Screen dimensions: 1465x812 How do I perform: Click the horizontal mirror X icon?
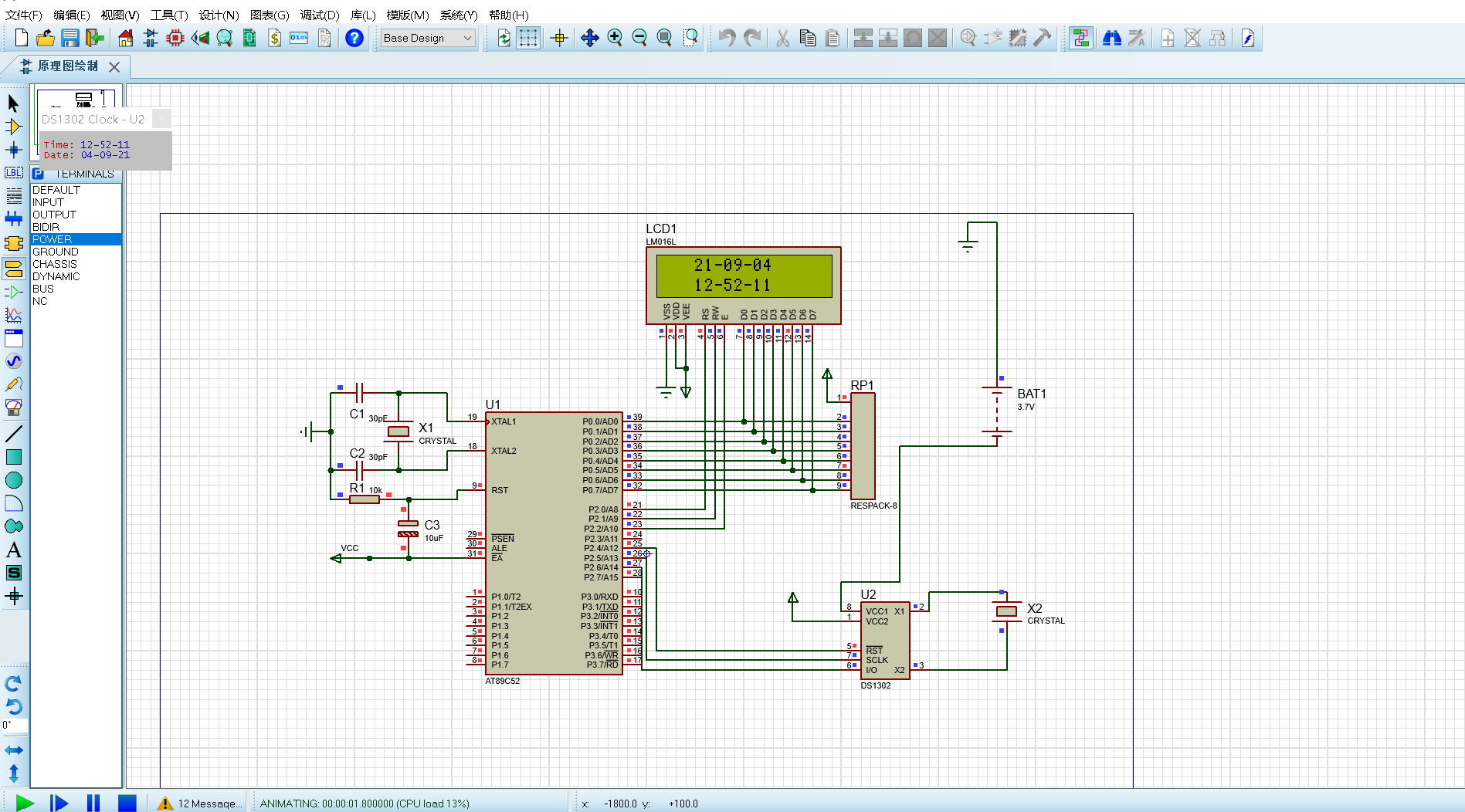[14, 750]
